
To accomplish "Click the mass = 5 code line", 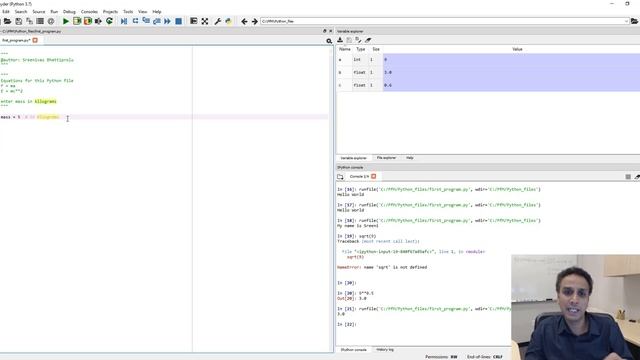I will point(30,117).
